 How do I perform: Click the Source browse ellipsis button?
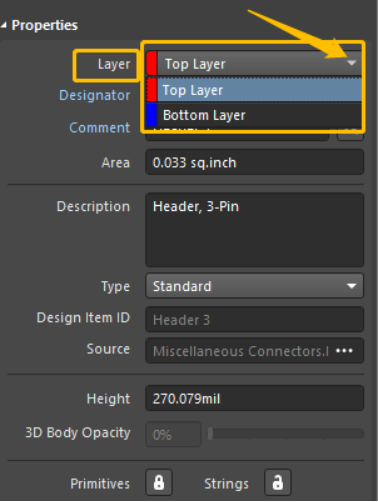pyautogui.click(x=344, y=351)
